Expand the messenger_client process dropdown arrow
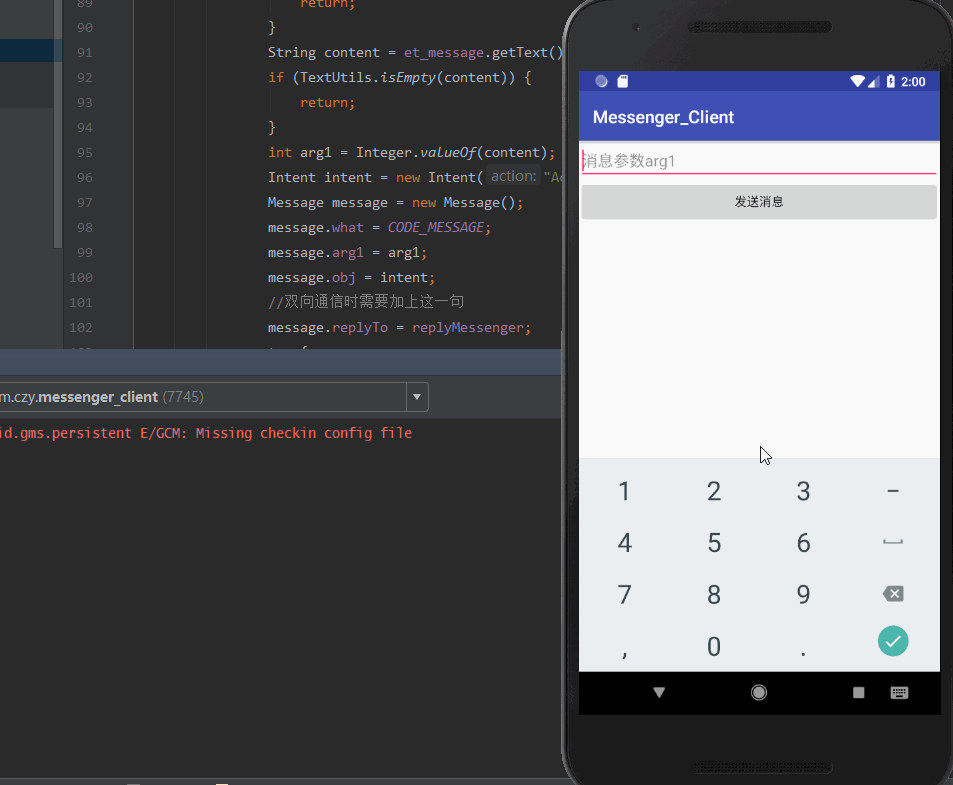This screenshot has width=953, height=785. 417,397
